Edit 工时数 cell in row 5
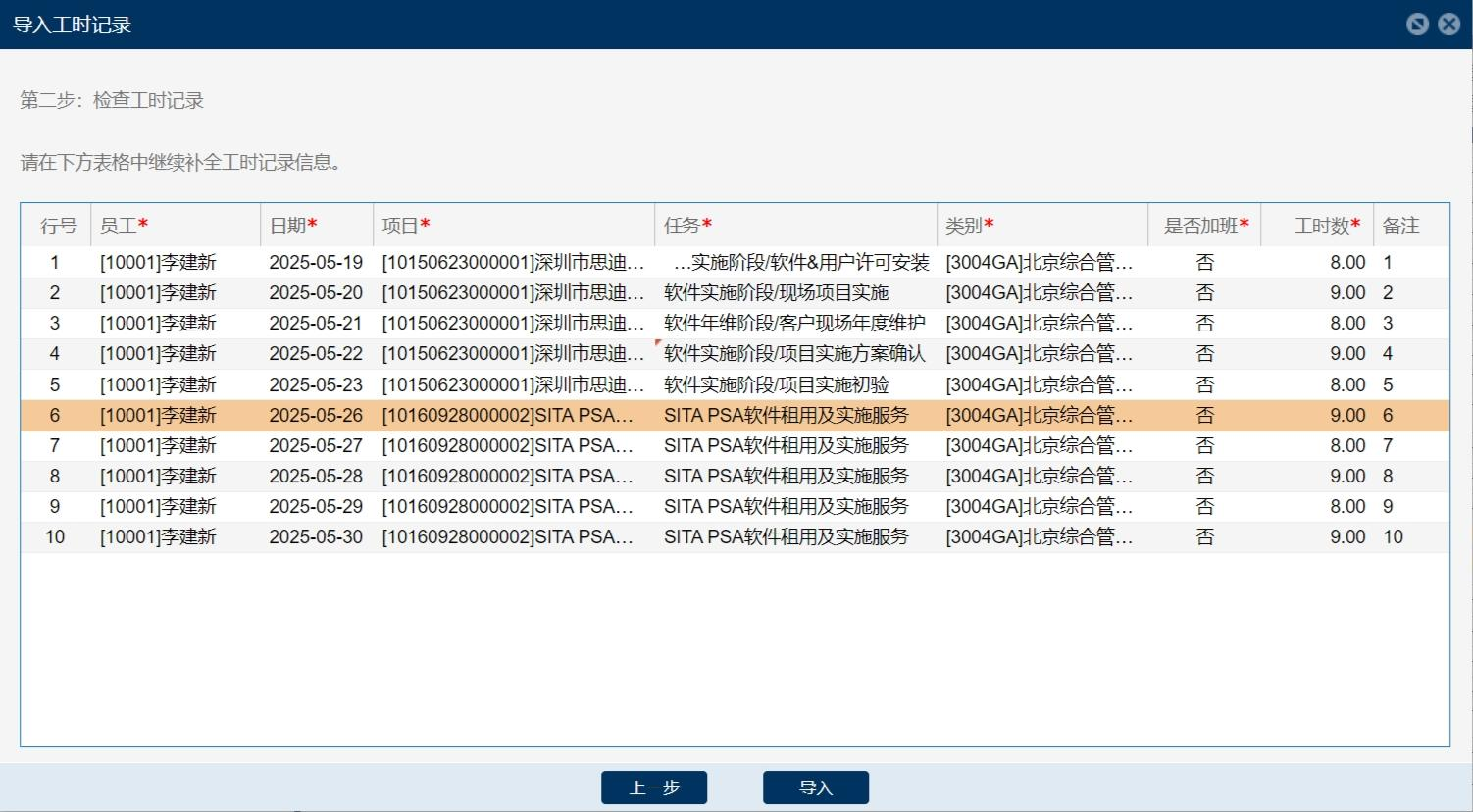The width and height of the screenshot is (1473, 812). point(1317,385)
